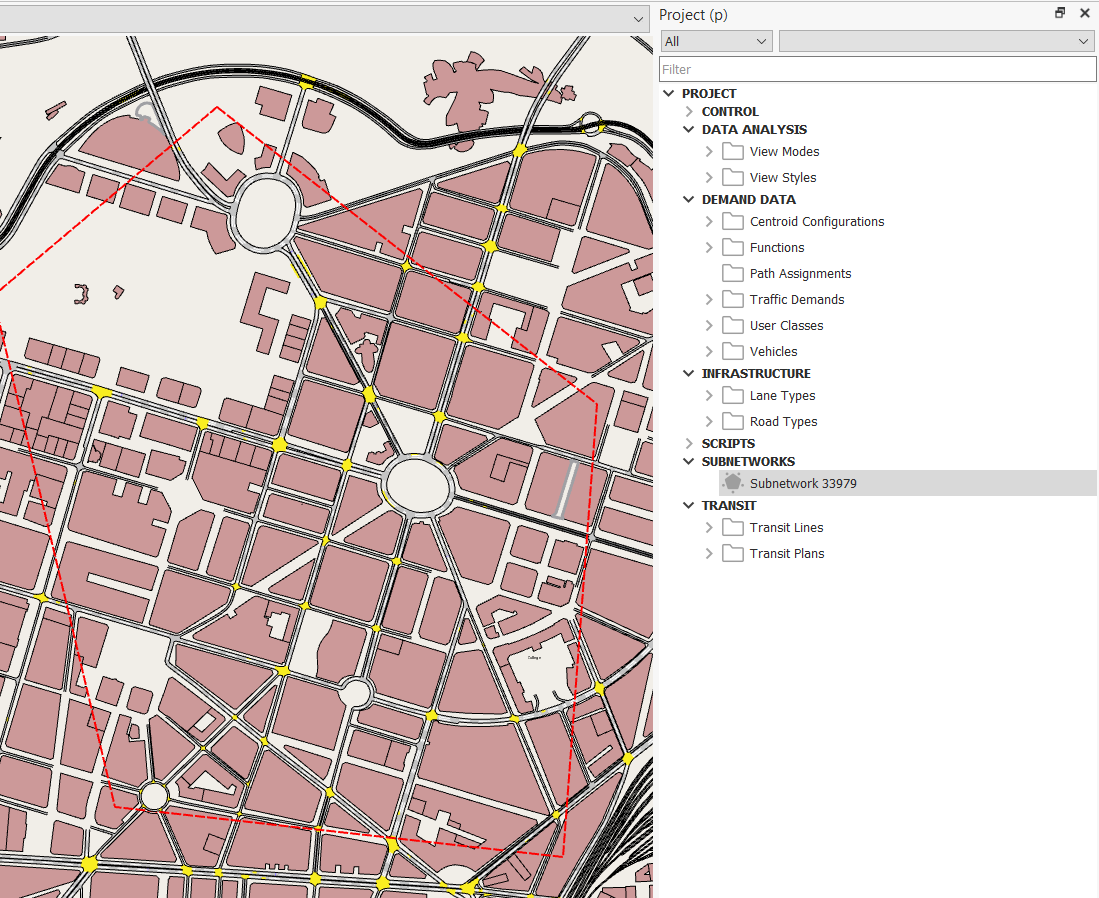This screenshot has width=1099, height=898.
Task: Click inside the Filter text field
Action: 877,69
